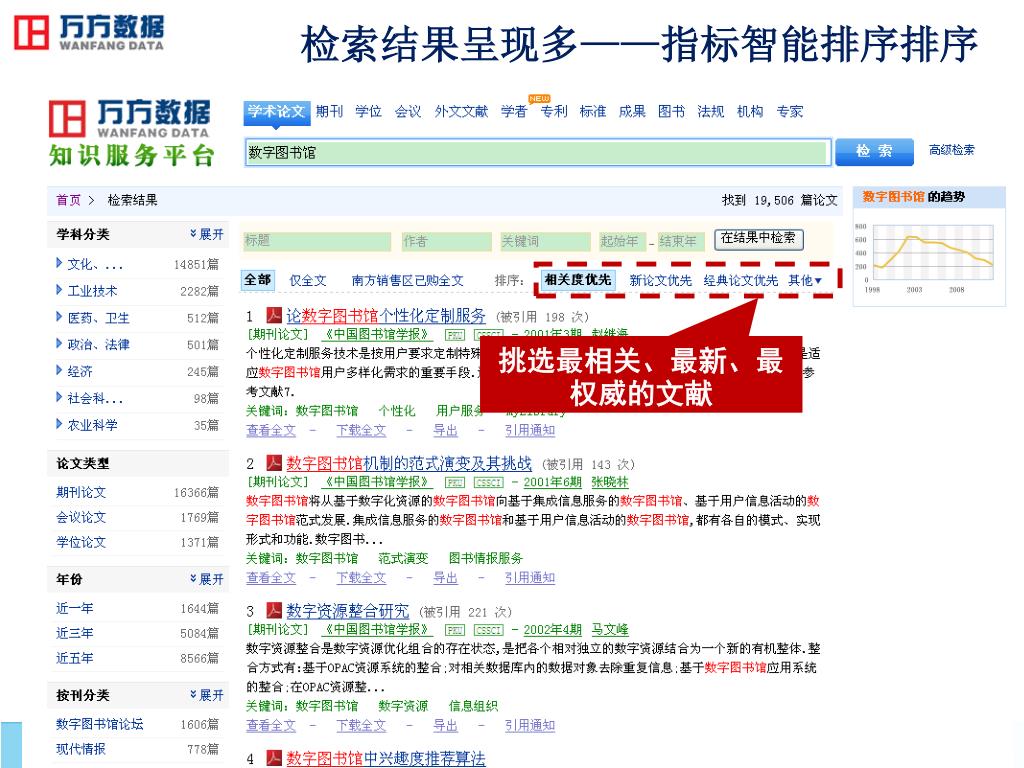Viewport: 1024px width, 768px height.
Task: Expand the 工业技术 subject category arrow
Action: click(60, 291)
